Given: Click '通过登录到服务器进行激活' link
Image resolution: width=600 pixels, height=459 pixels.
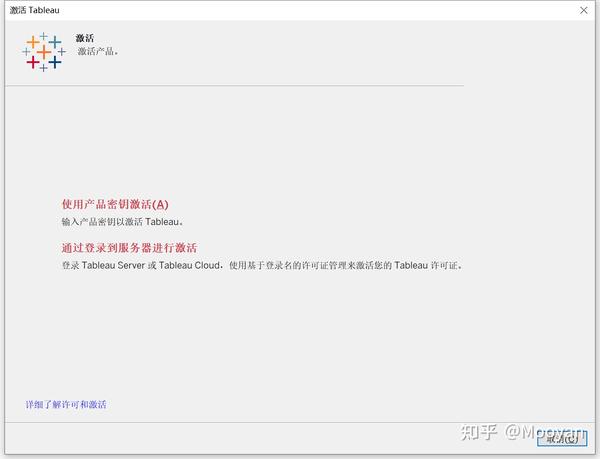Looking at the screenshot, I should pos(129,248).
